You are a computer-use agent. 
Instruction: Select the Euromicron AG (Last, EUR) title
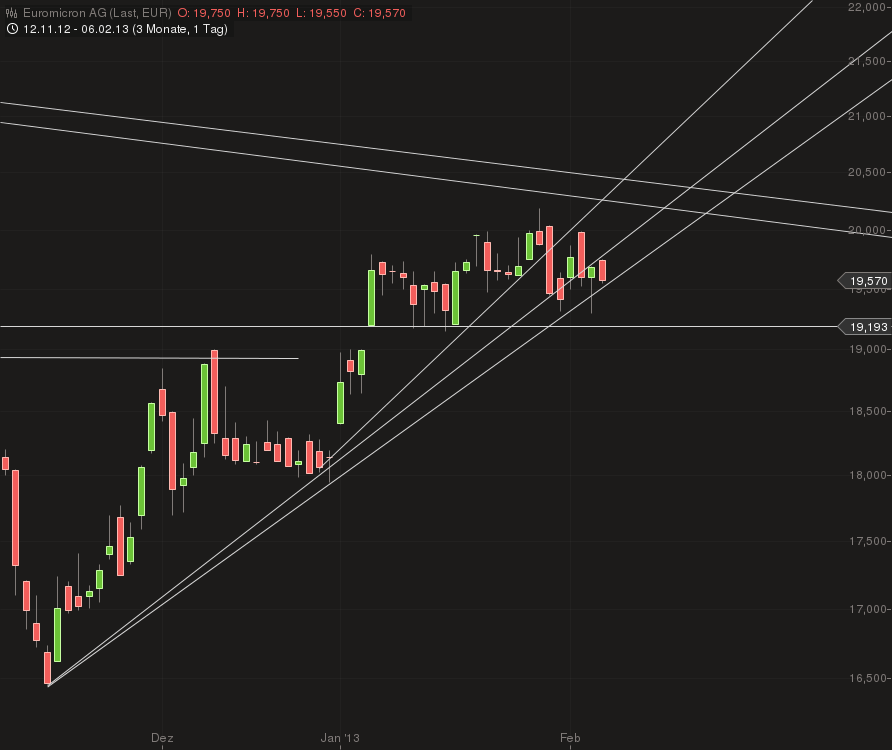[x=97, y=13]
